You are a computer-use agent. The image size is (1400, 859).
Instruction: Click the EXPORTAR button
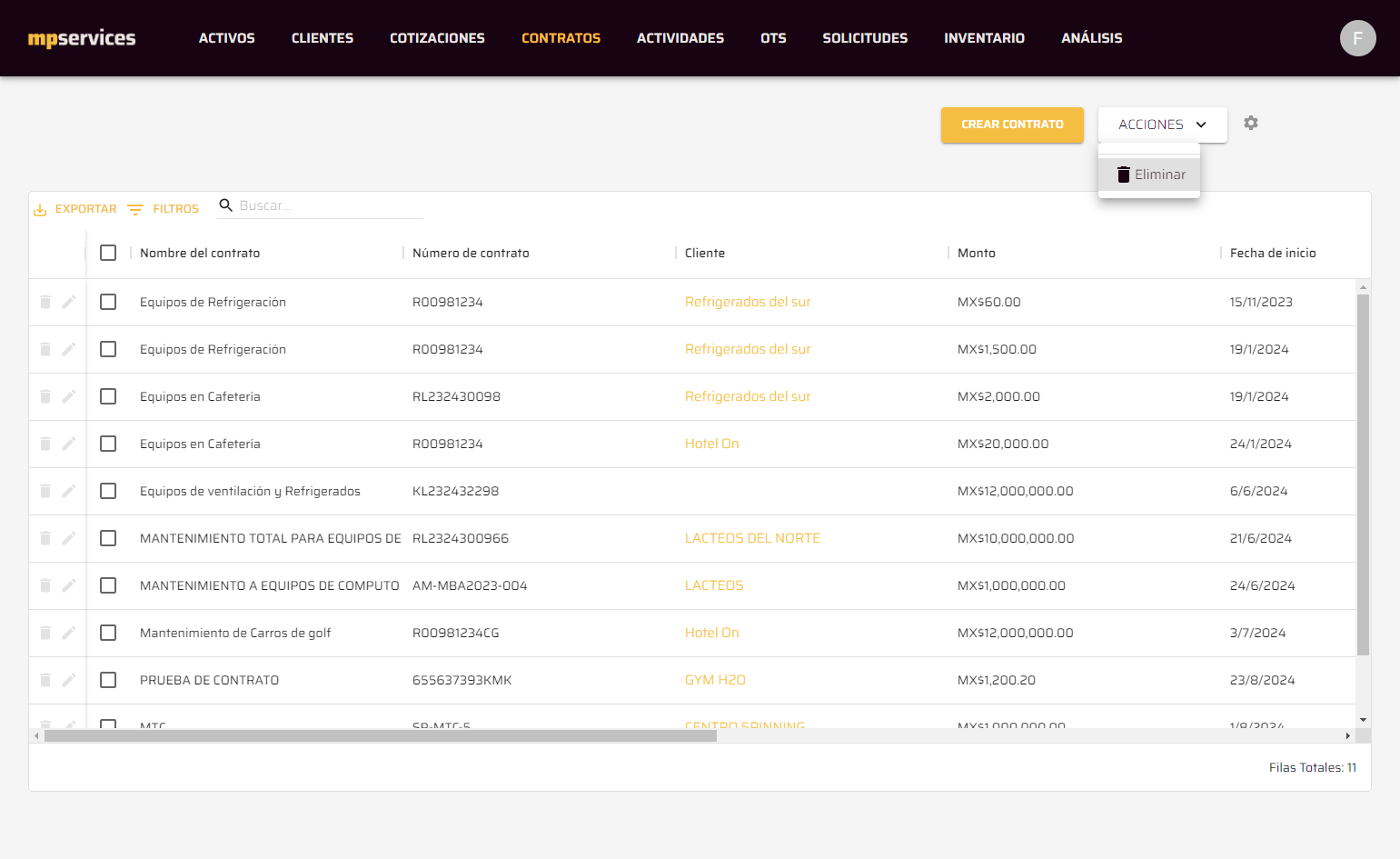[75, 209]
